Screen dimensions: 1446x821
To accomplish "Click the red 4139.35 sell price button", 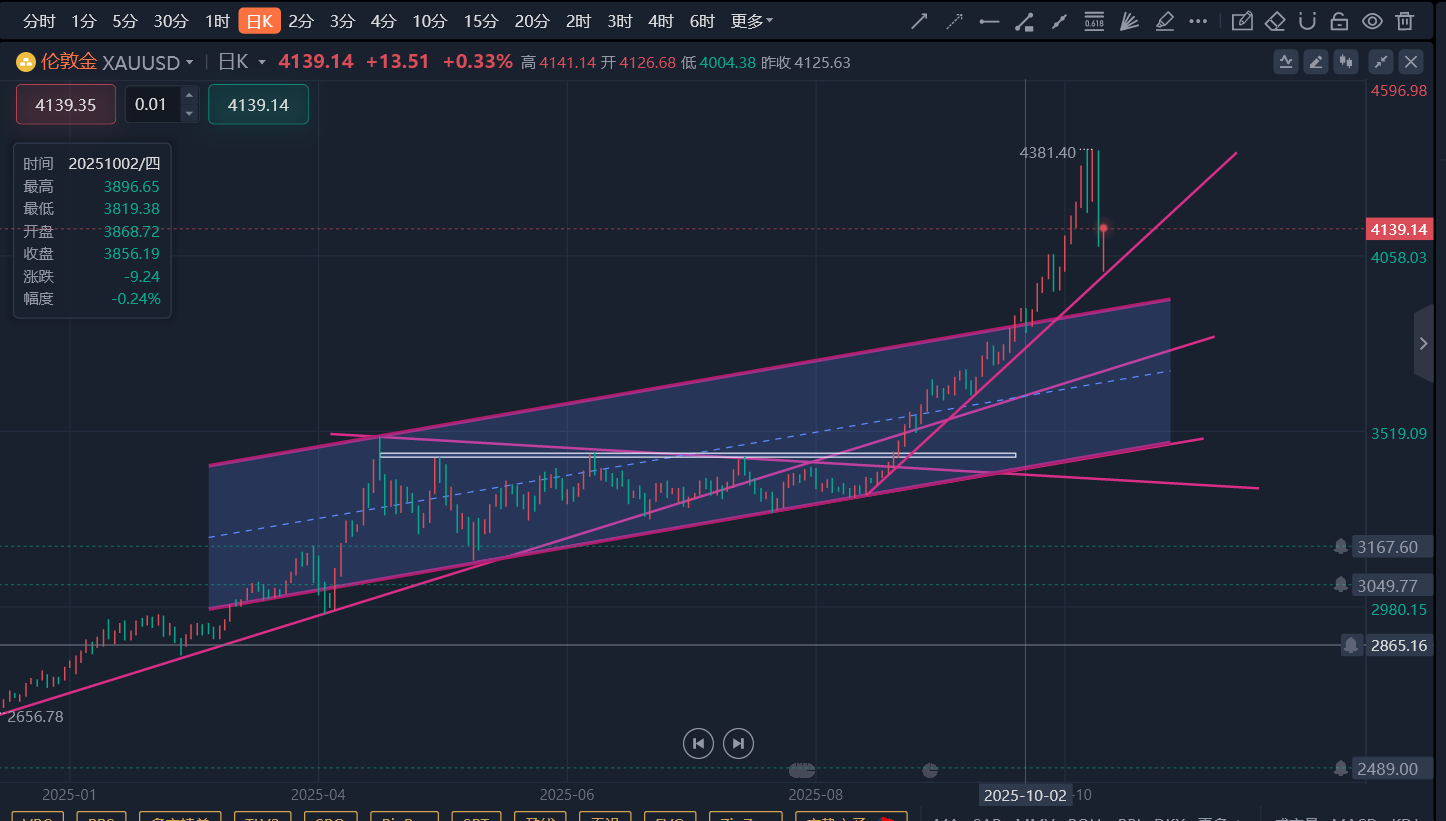I will [66, 105].
